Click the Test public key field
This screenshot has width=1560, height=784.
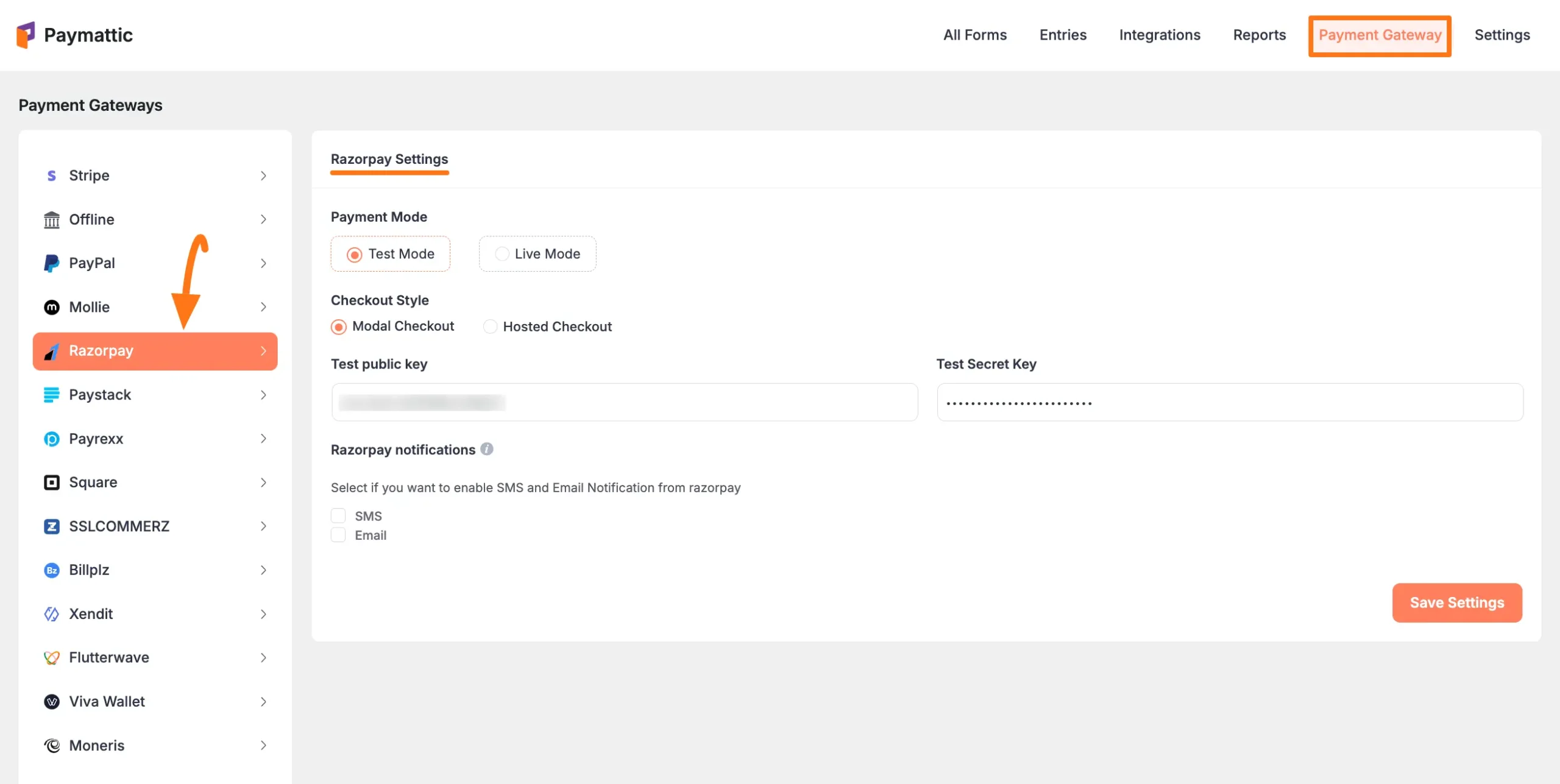tap(624, 402)
